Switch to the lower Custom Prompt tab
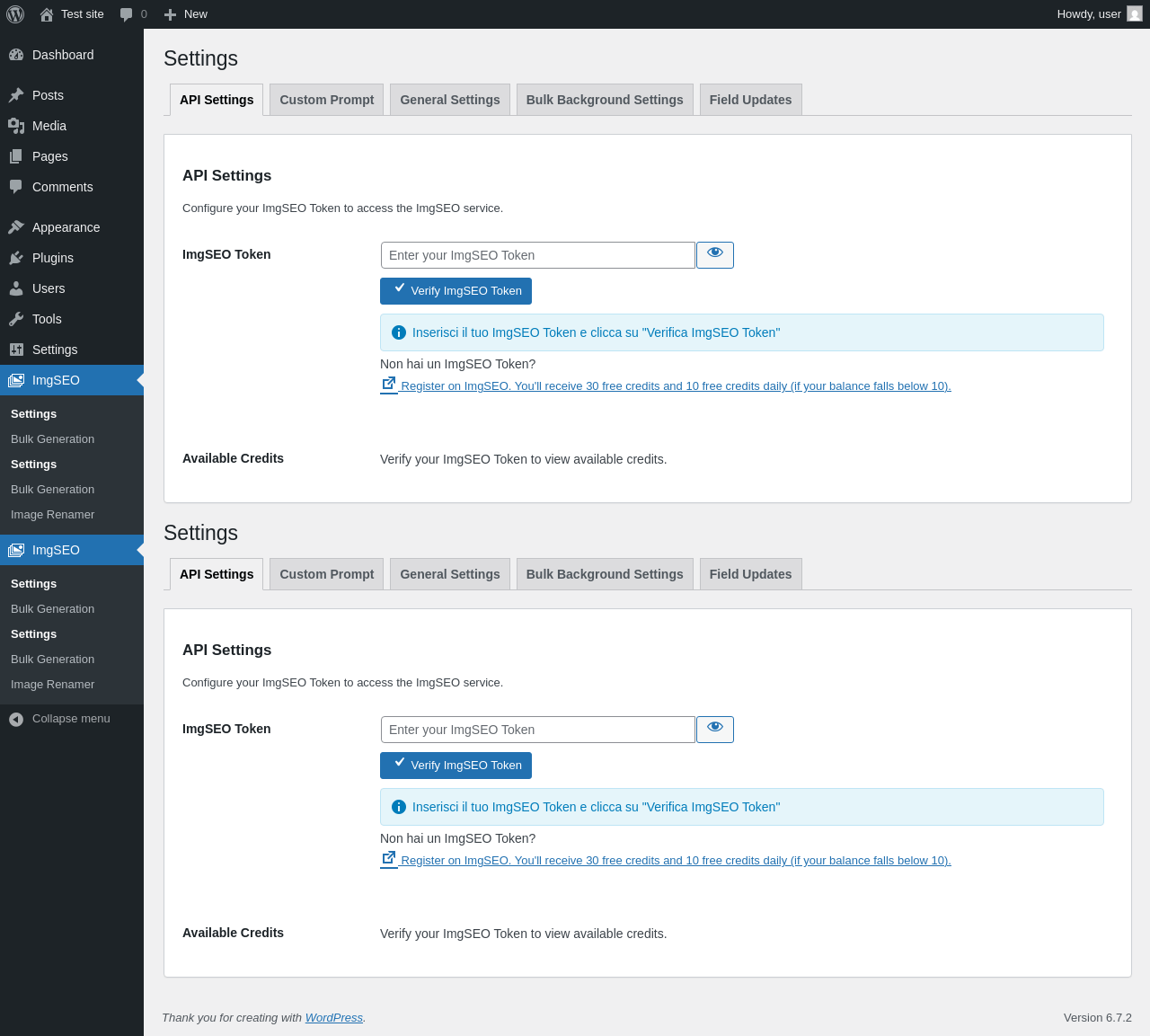The width and height of the screenshot is (1150, 1036). point(327,574)
